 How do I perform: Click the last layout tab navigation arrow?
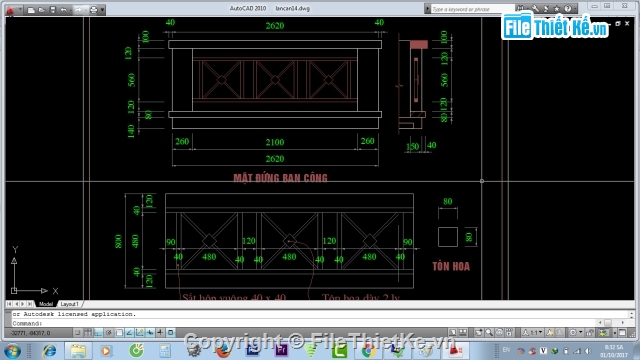[x=30, y=304]
